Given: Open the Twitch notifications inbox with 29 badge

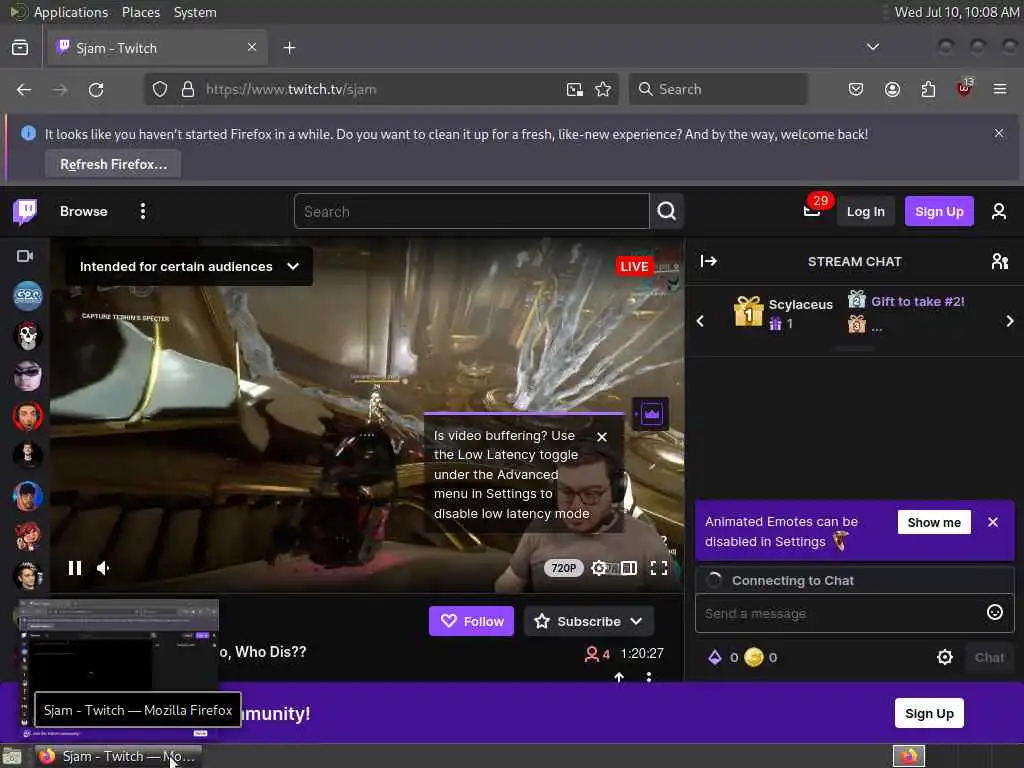Looking at the screenshot, I should [812, 211].
